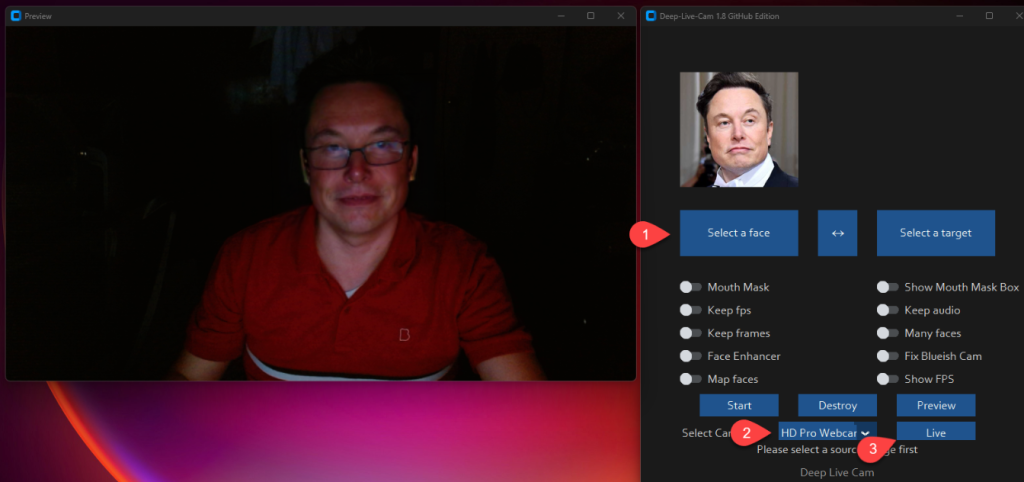Enable the Mouth Mask switch
The height and width of the screenshot is (482, 1024).
(690, 287)
